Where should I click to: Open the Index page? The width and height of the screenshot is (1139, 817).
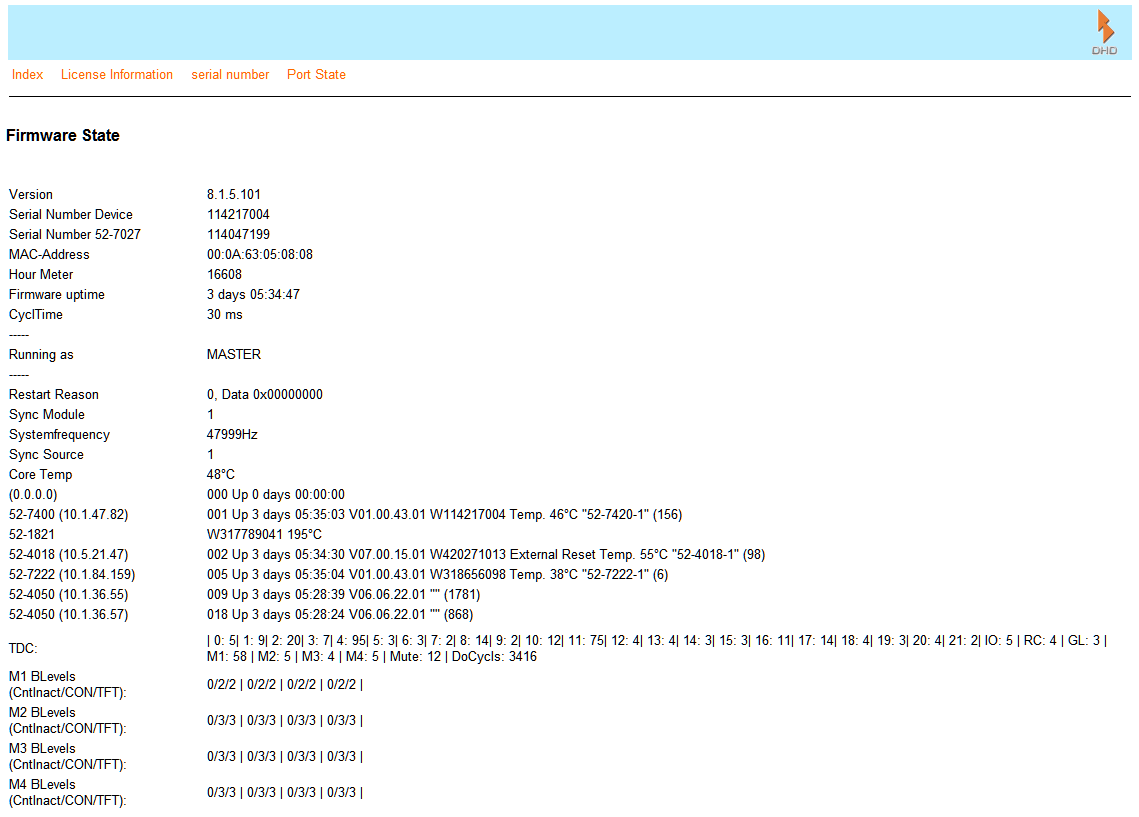pos(27,74)
